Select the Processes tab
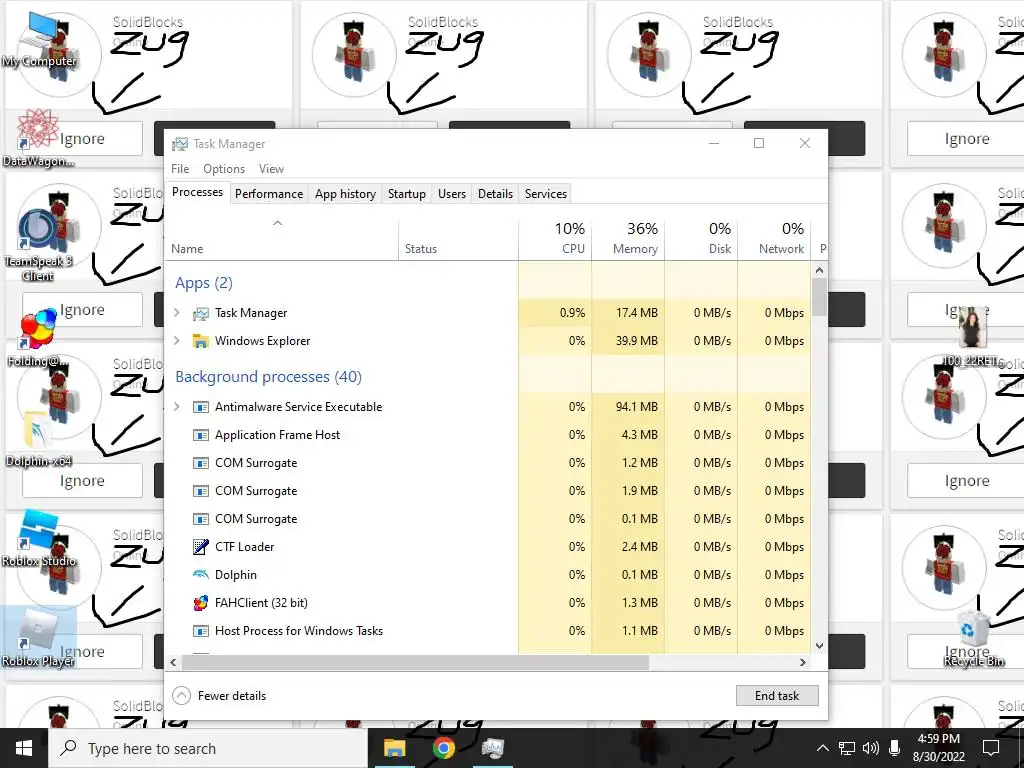The width and height of the screenshot is (1024, 768). pyautogui.click(x=197, y=192)
